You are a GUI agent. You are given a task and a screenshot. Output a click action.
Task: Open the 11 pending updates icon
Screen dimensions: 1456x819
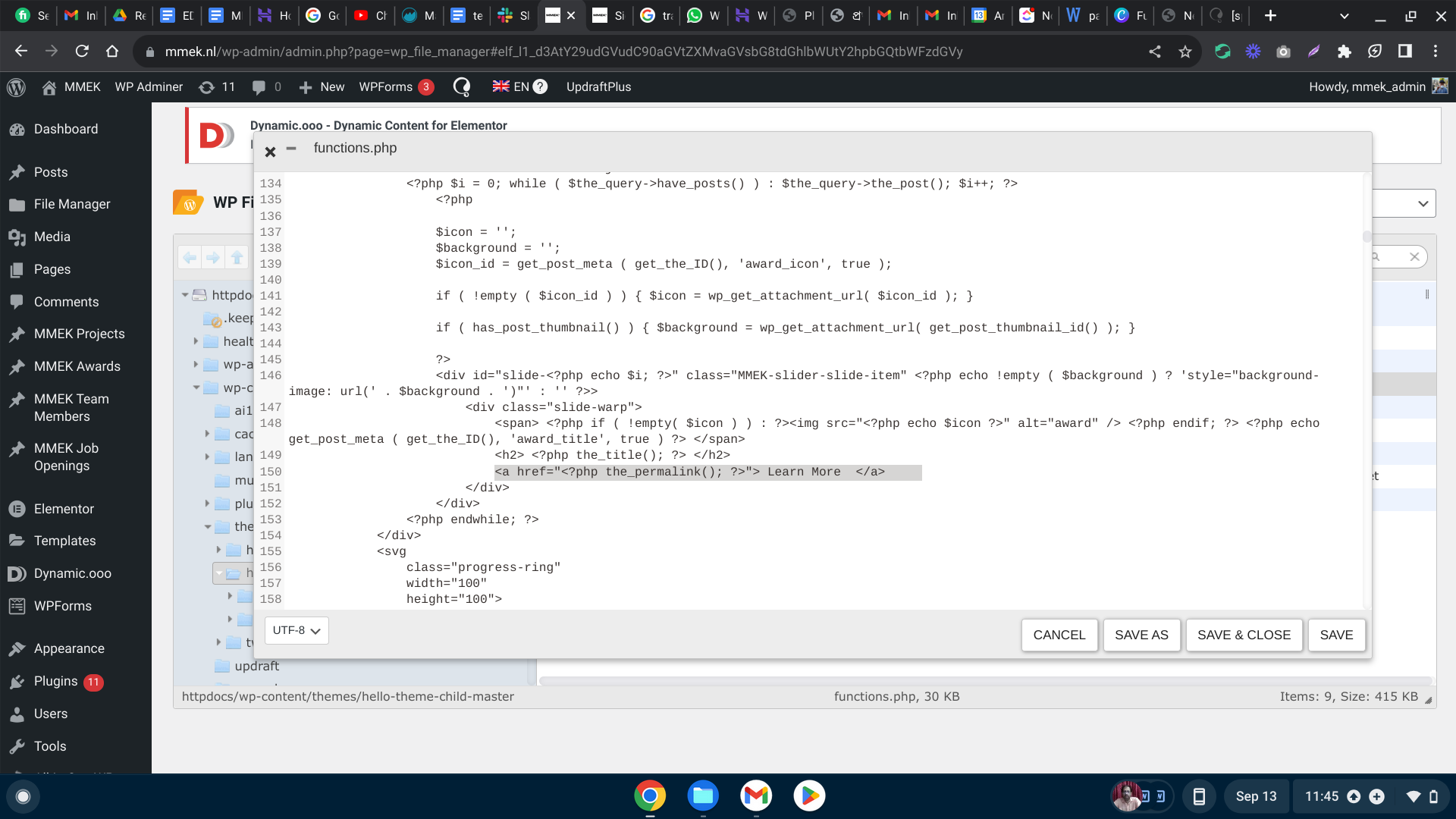coord(217,87)
